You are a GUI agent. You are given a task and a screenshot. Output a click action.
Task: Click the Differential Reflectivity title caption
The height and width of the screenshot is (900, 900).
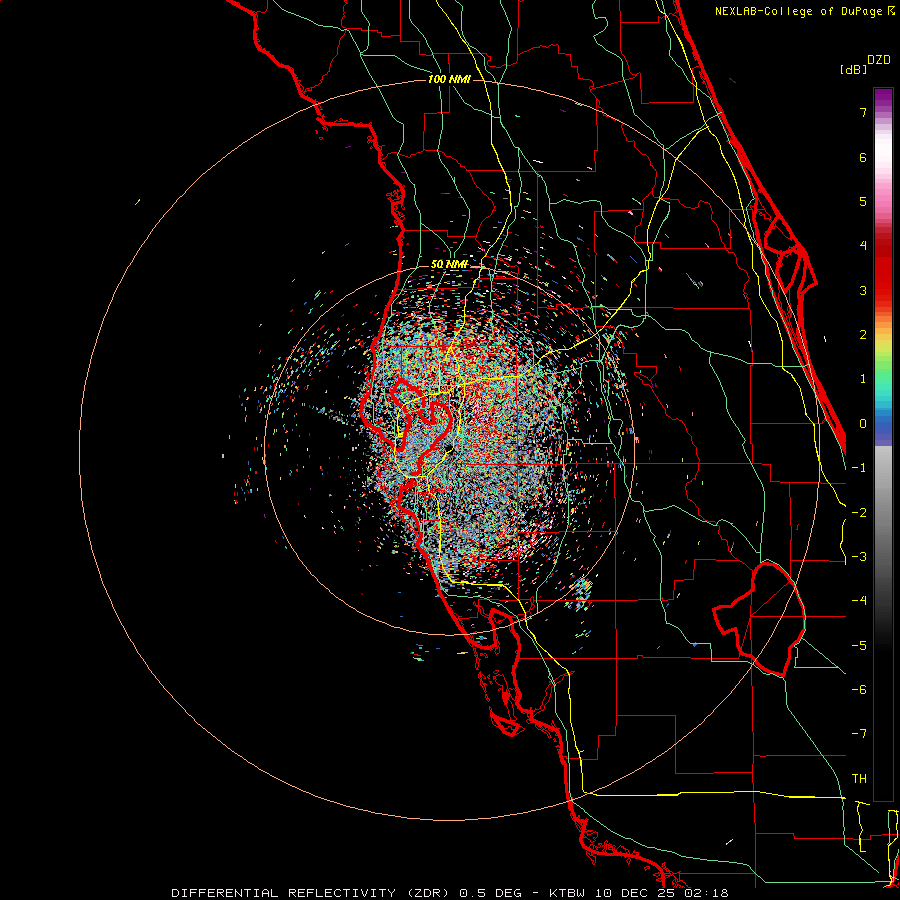coord(449,893)
